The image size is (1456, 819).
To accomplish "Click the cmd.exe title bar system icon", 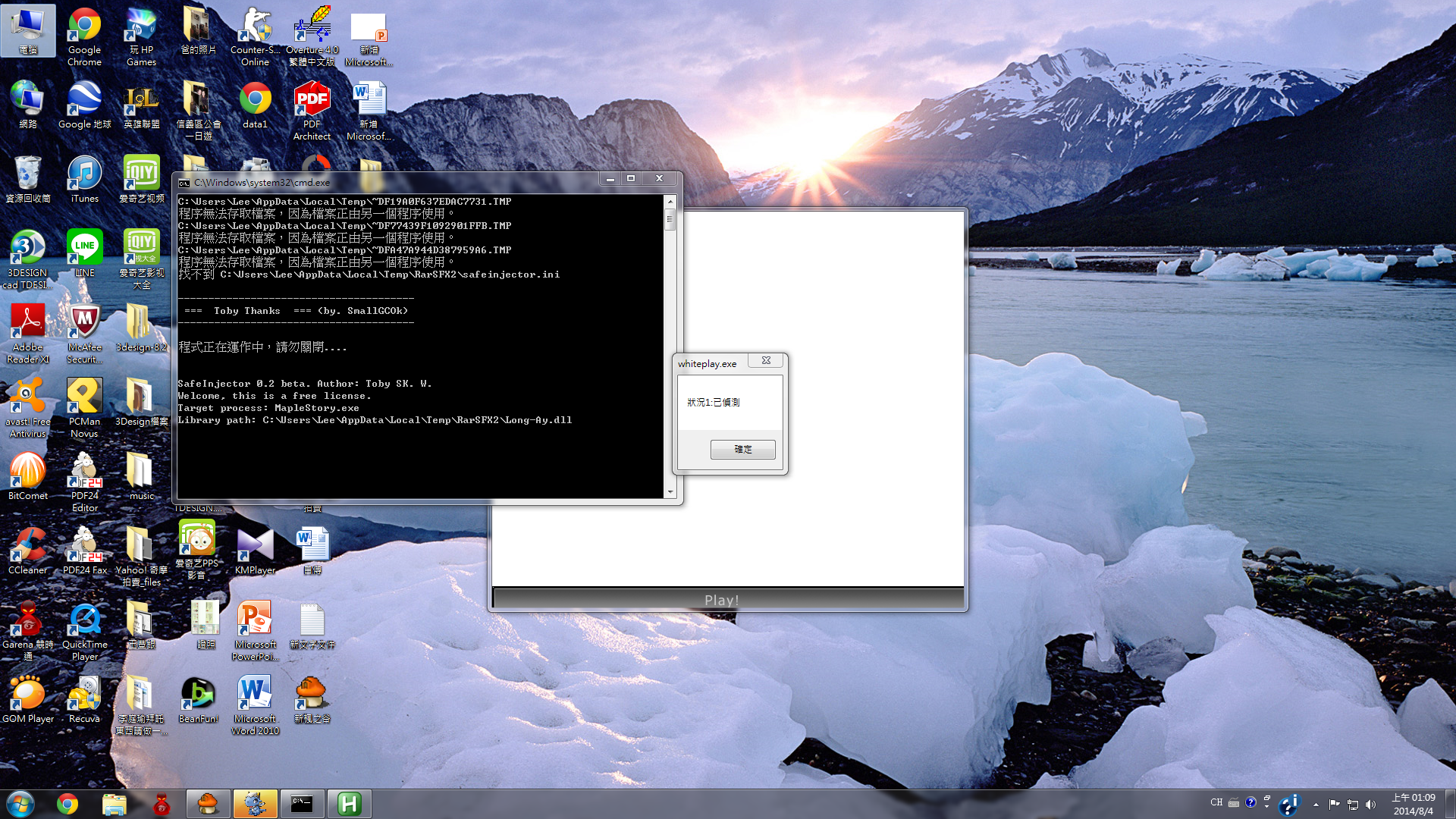I will click(x=184, y=183).
